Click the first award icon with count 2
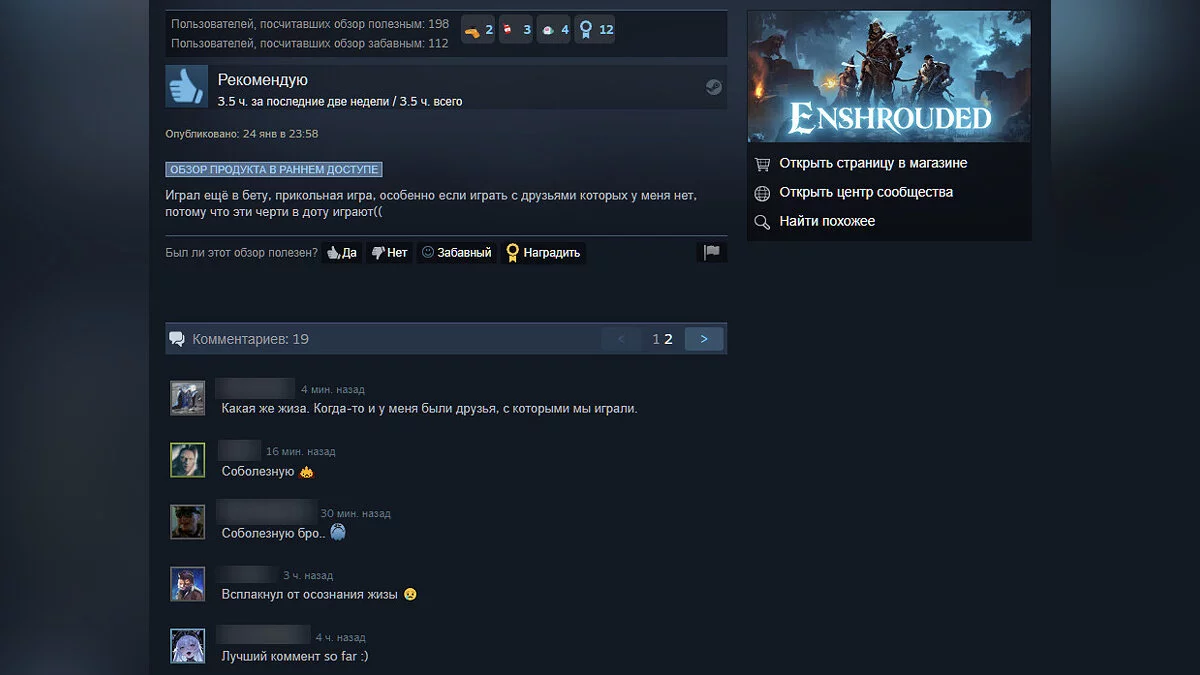This screenshot has width=1200, height=675. point(479,30)
